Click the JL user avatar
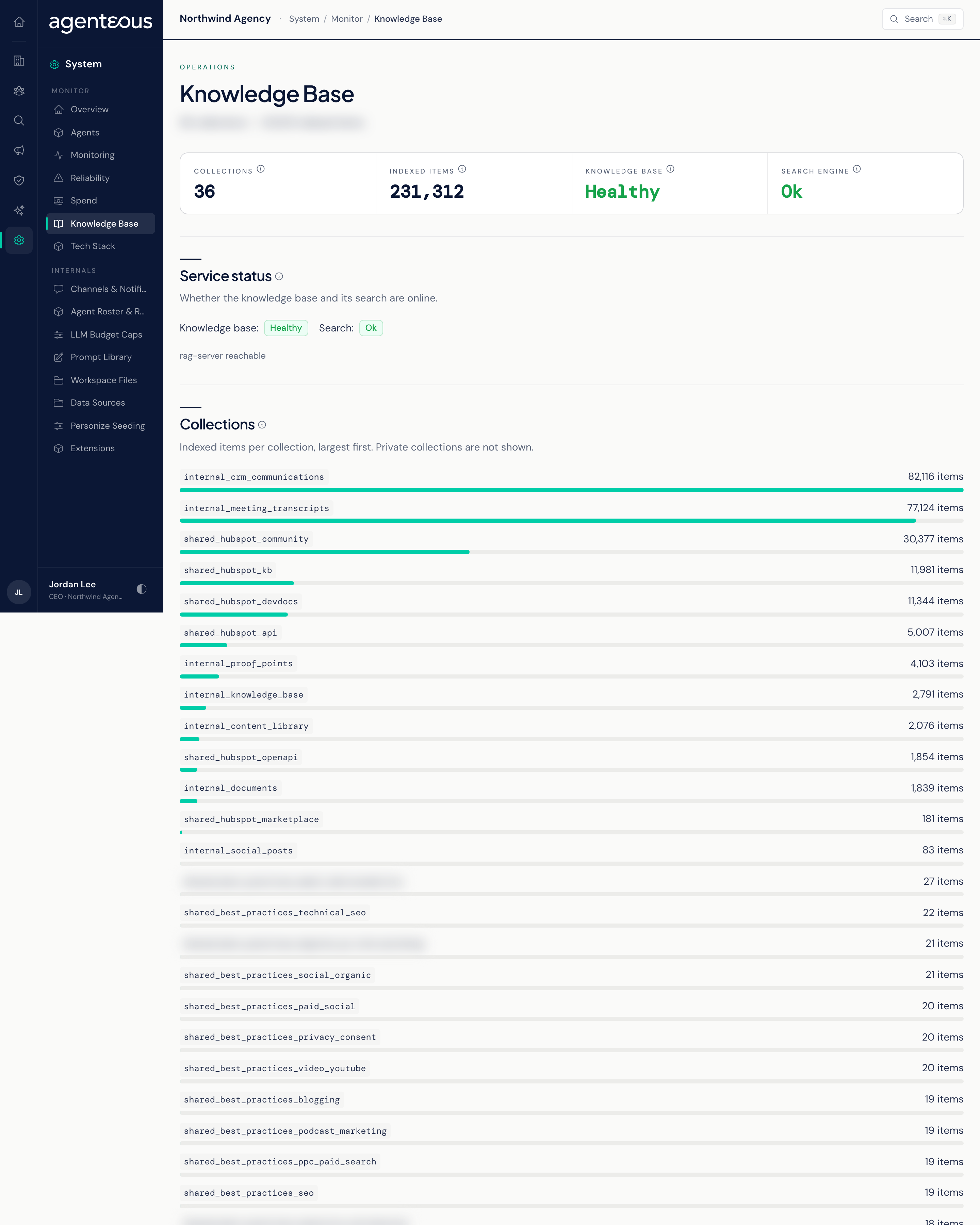Screen dimensions: 980x1225 (19, 592)
